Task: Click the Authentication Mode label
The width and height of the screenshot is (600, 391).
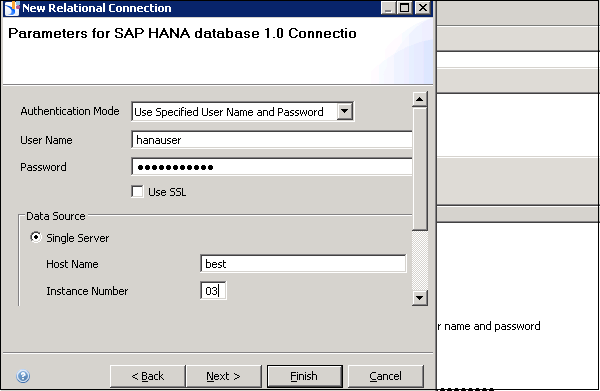Action: point(70,111)
